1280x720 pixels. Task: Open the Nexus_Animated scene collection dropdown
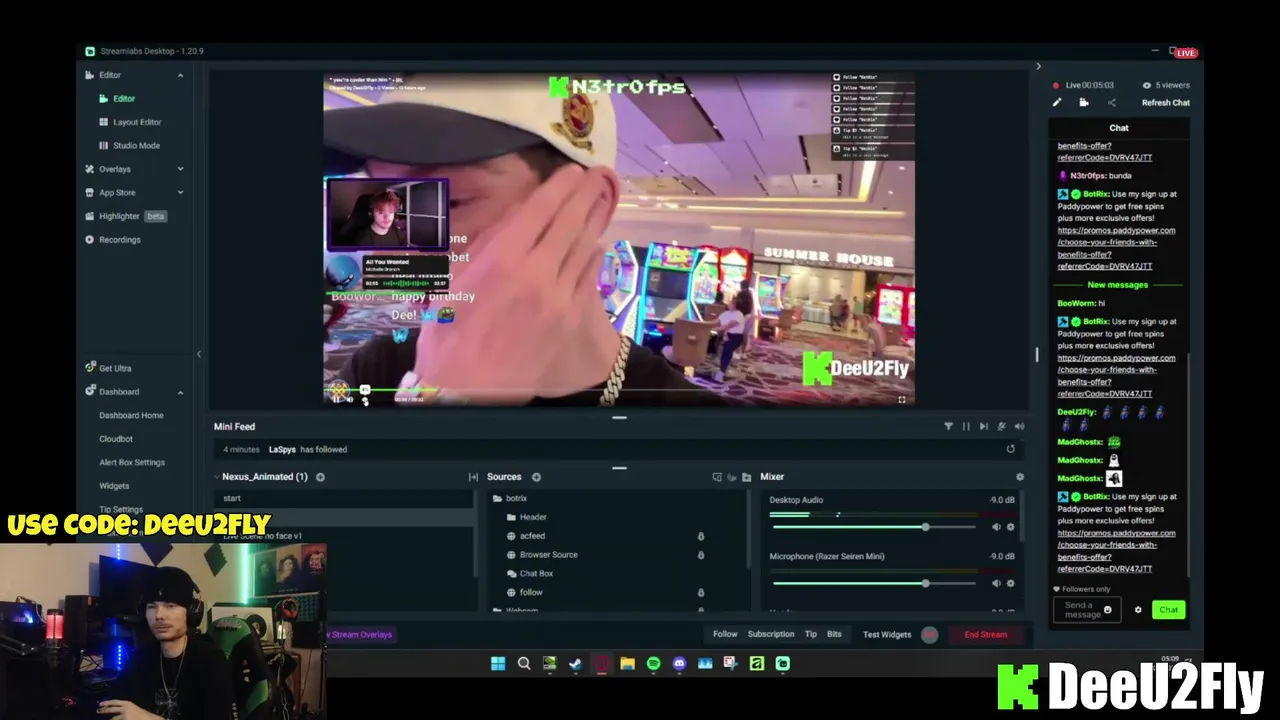264,477
